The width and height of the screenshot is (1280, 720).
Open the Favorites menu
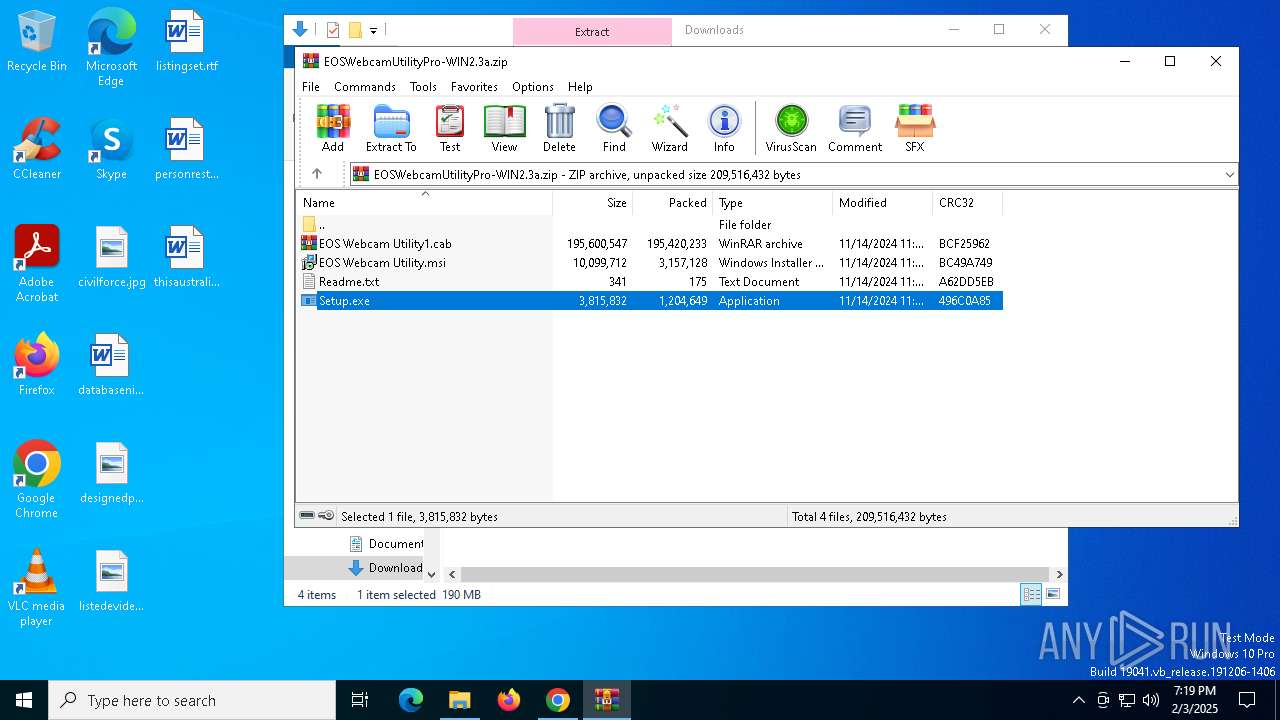tap(474, 87)
